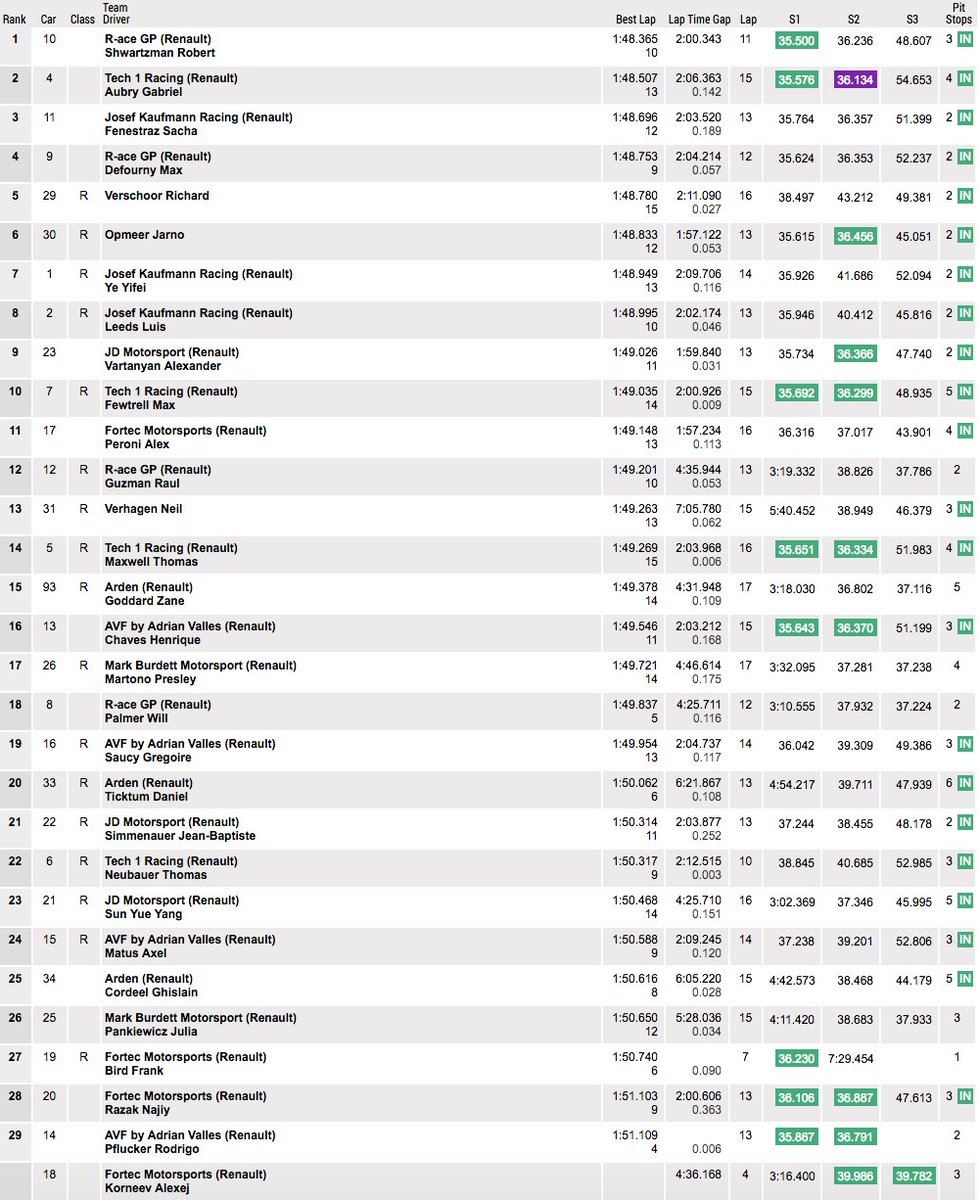The height and width of the screenshot is (1200, 979).
Task: Click the IN badge in Verhagen Neil's row
Action: click(x=964, y=509)
